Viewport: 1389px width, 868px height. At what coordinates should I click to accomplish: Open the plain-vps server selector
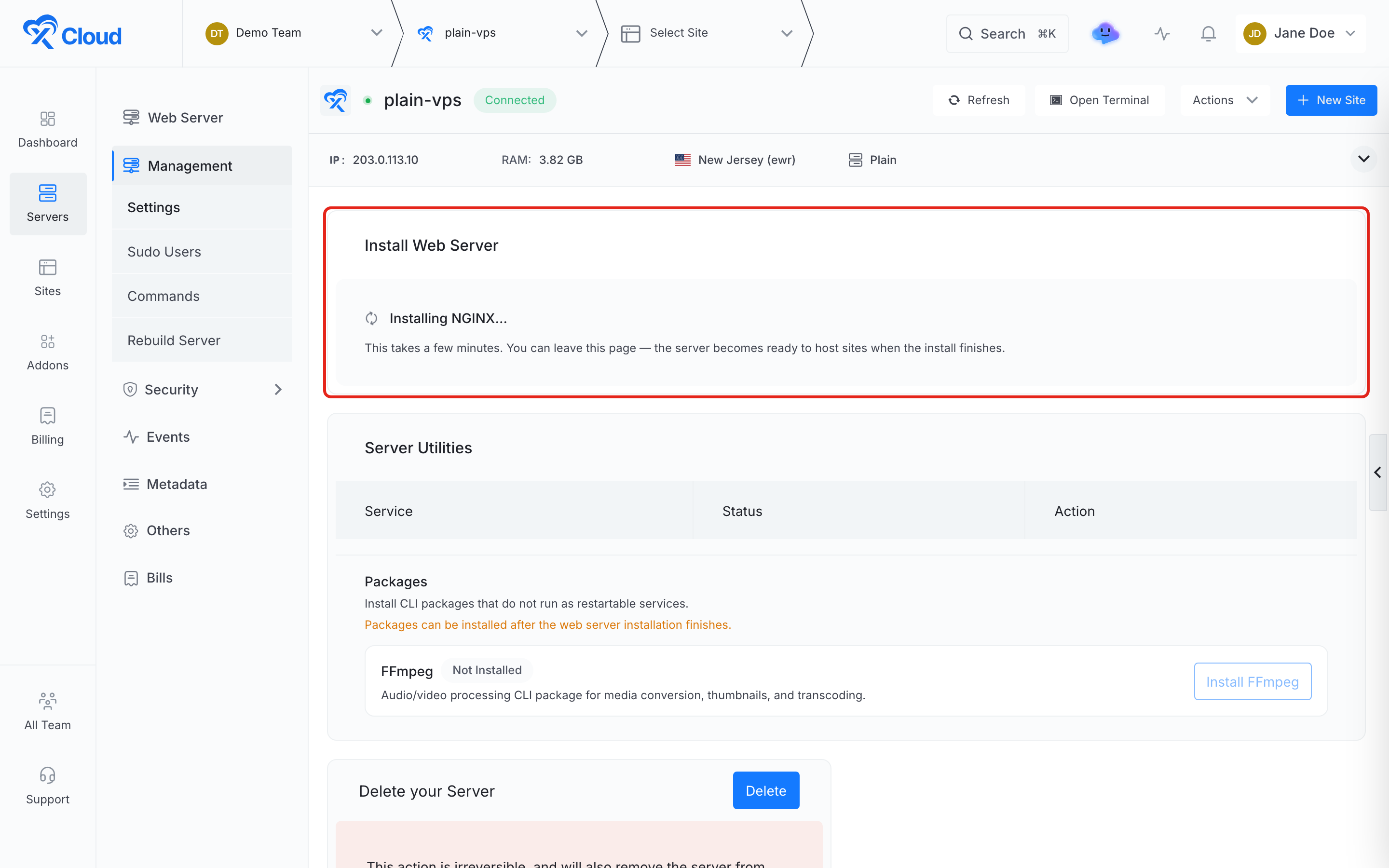(502, 33)
